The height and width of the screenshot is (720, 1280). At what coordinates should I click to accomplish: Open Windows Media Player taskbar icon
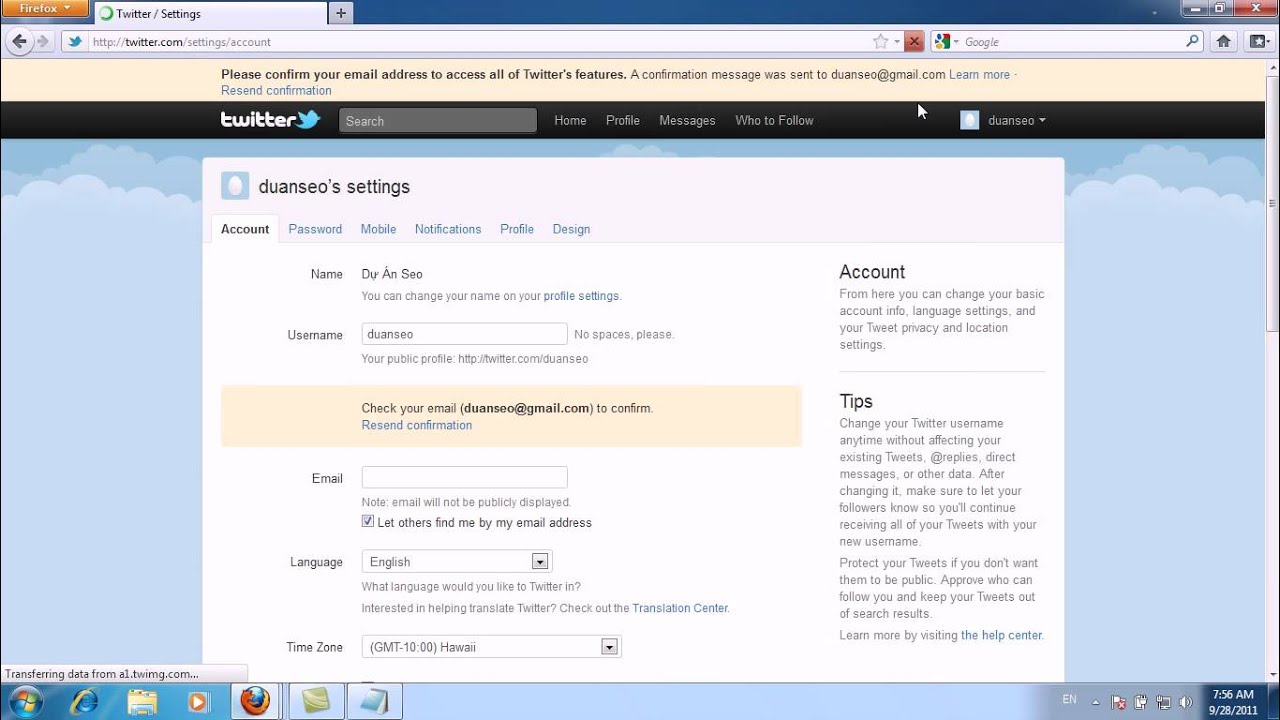tap(198, 702)
